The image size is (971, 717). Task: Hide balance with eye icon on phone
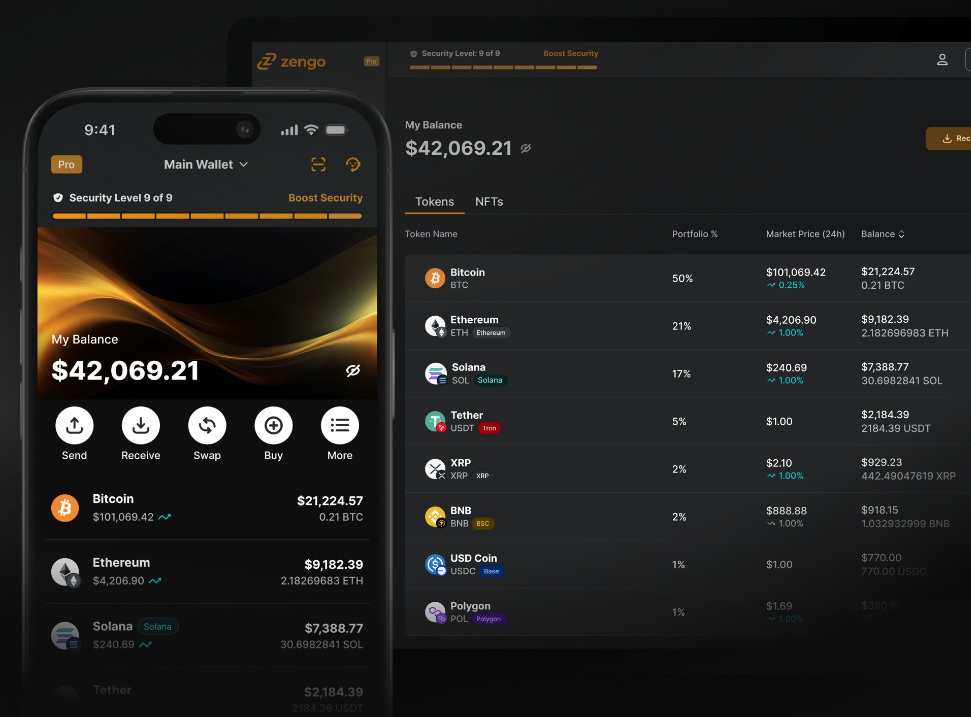click(x=353, y=370)
